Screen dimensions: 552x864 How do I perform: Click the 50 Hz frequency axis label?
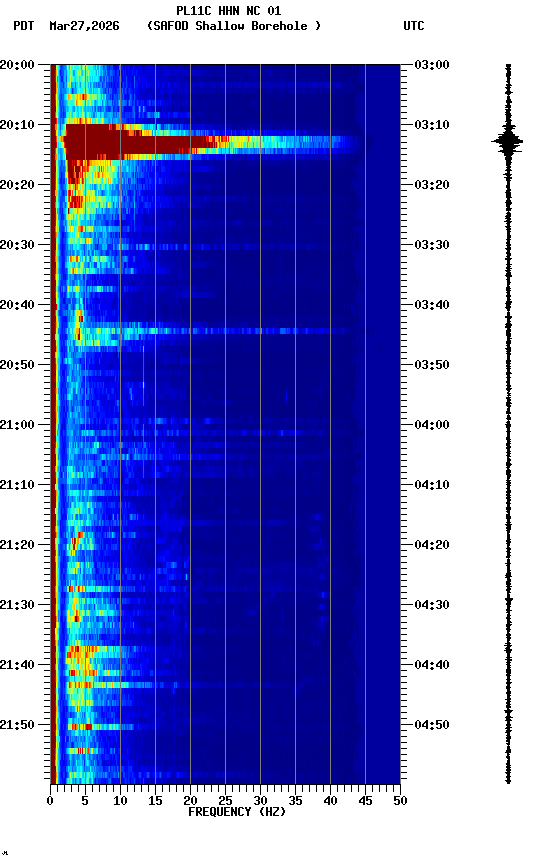pos(400,802)
